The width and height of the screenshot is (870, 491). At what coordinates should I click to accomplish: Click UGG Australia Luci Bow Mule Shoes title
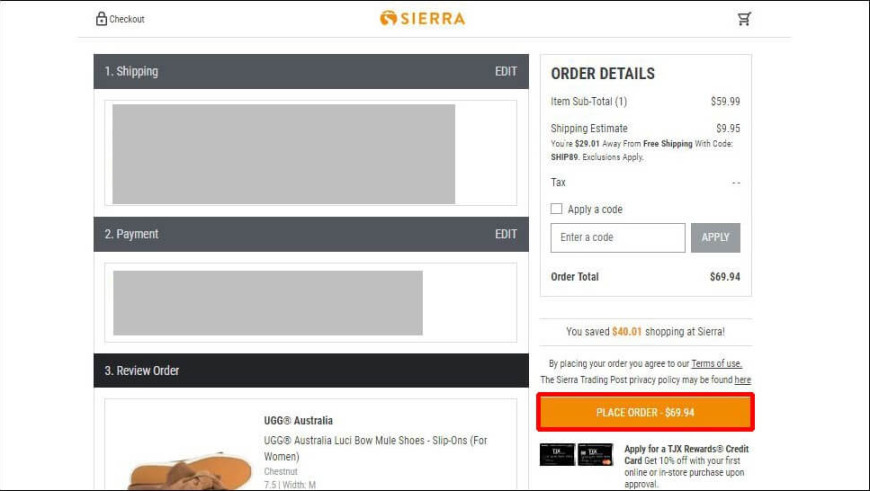coord(376,448)
